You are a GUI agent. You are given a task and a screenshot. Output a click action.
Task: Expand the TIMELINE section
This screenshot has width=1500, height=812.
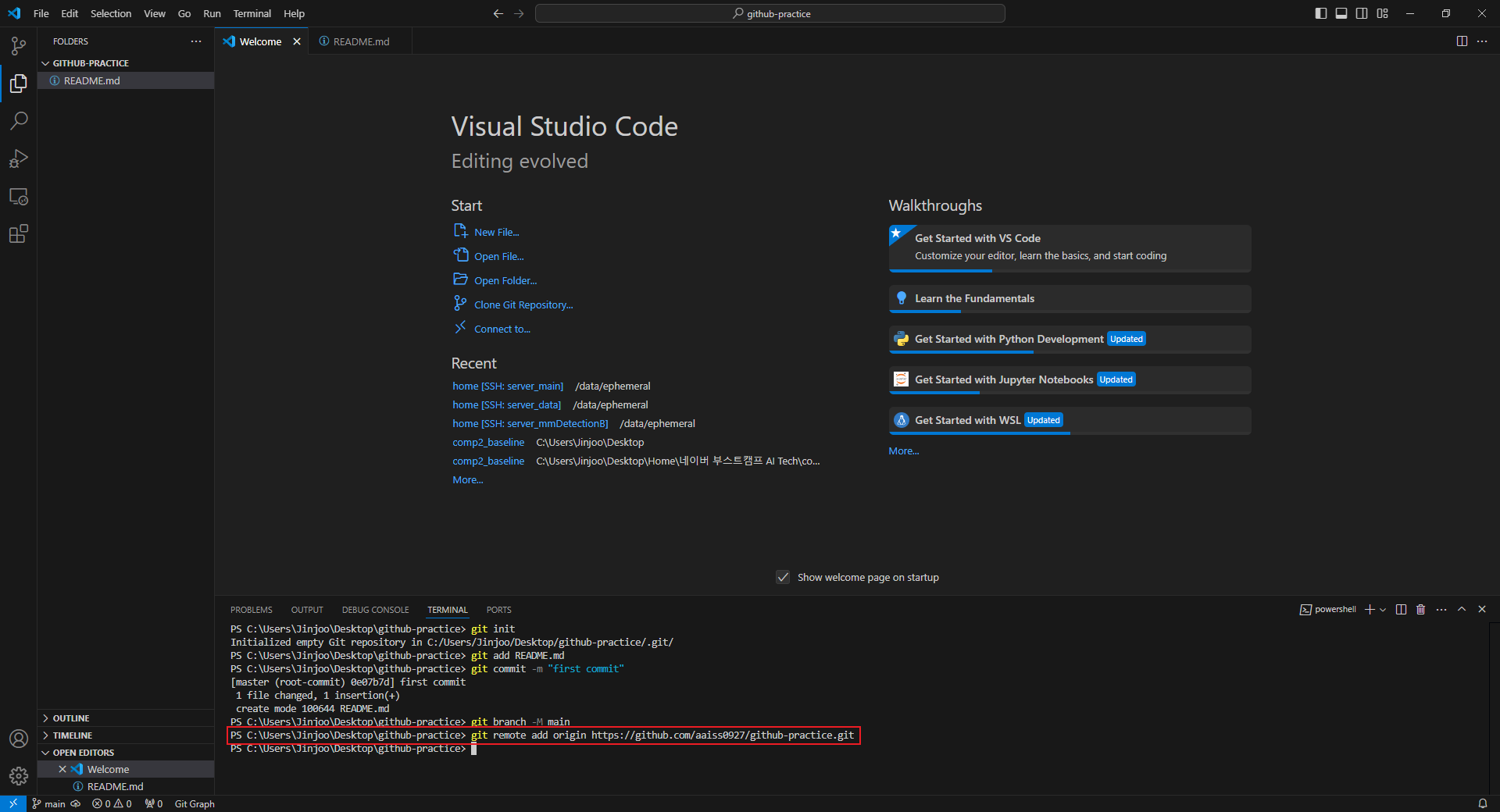(x=73, y=735)
